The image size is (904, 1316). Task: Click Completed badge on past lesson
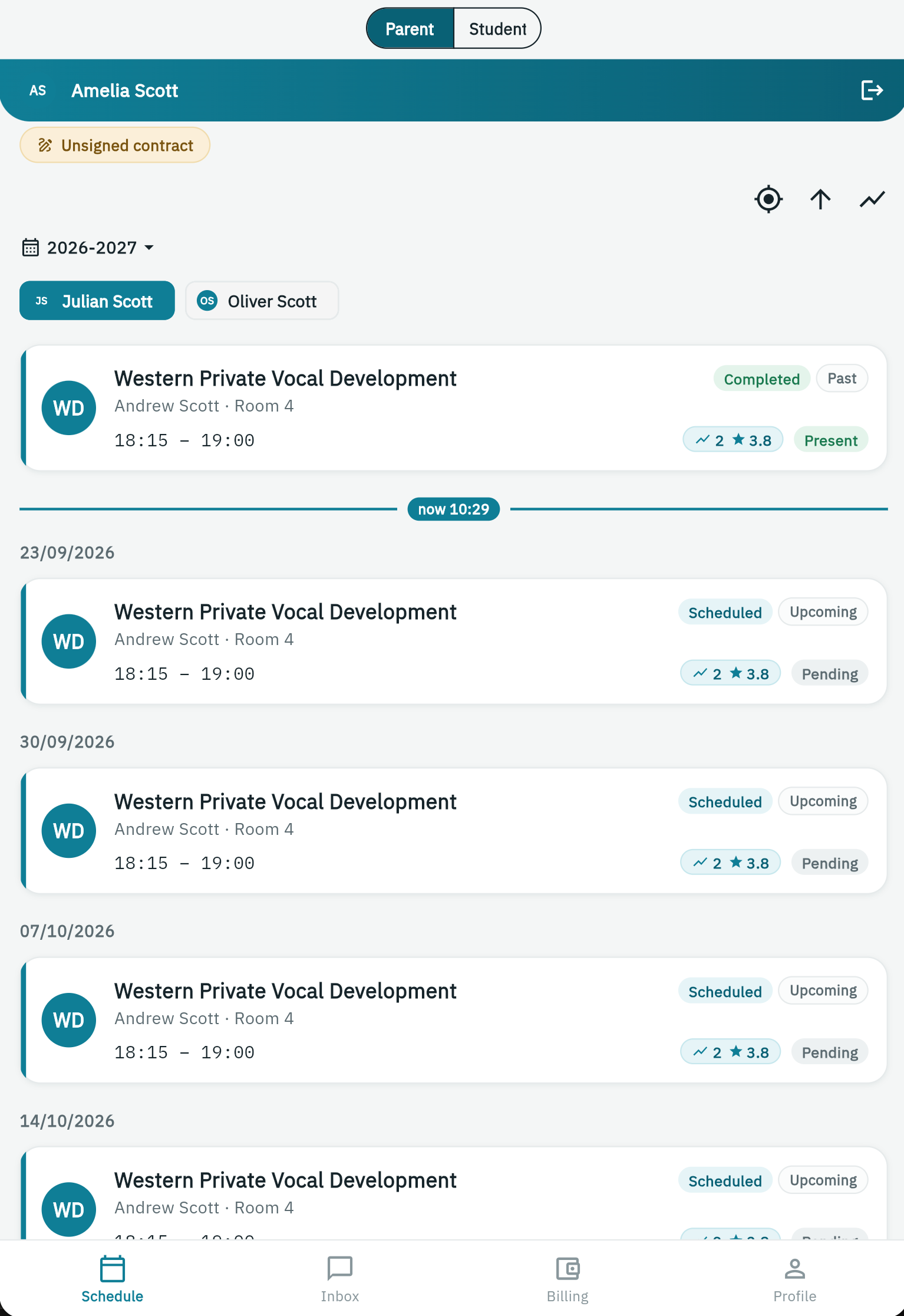coord(761,379)
